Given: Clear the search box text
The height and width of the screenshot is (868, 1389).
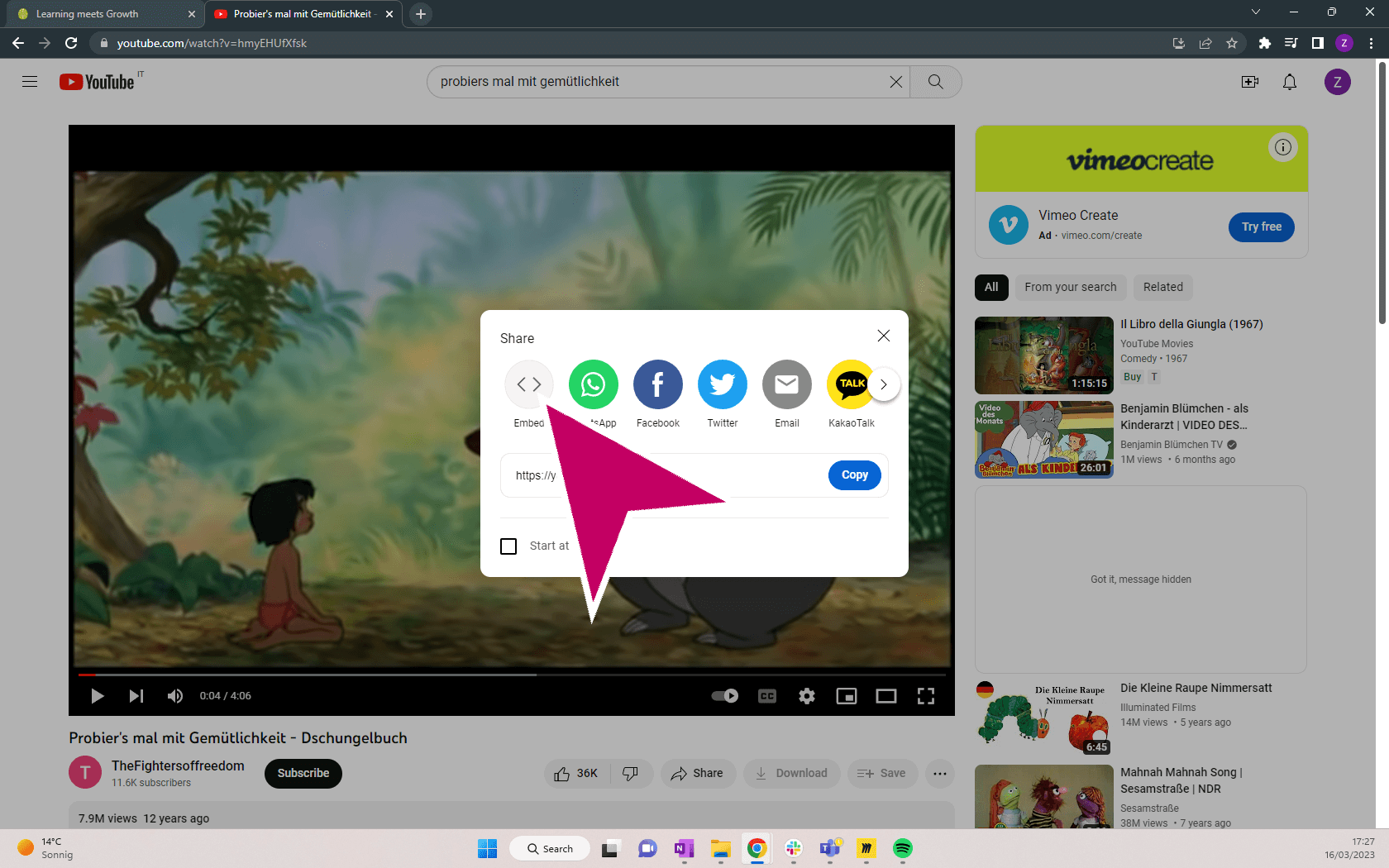Looking at the screenshot, I should point(895,82).
